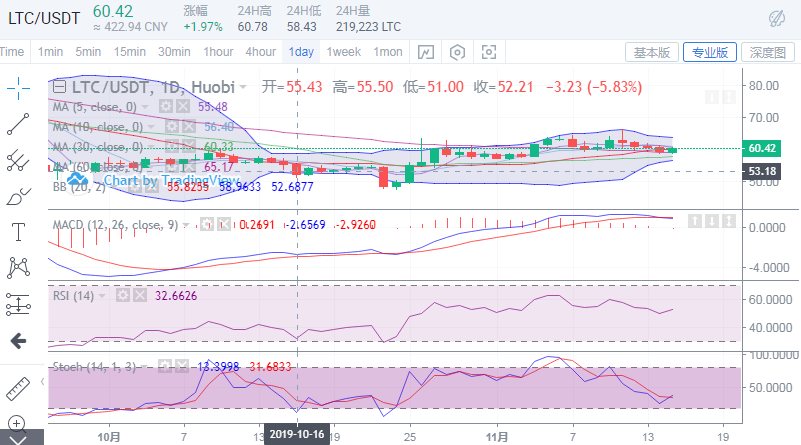The height and width of the screenshot is (445, 801).
Task: Click the 53.18 price axis marker
Action: (762, 171)
